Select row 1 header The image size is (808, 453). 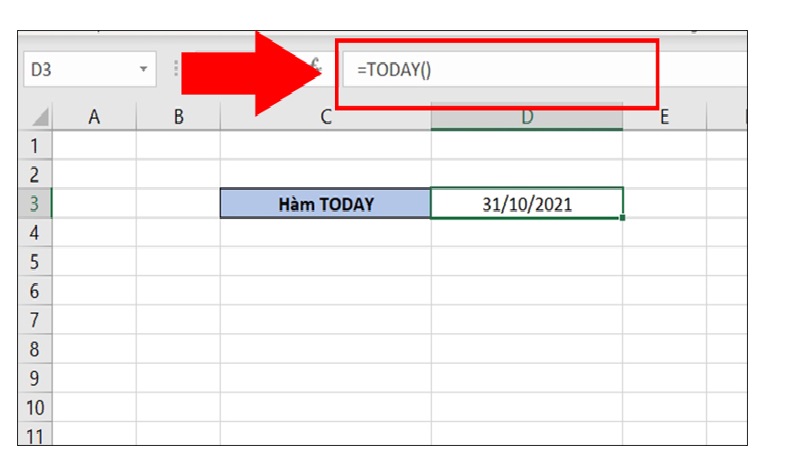click(35, 145)
